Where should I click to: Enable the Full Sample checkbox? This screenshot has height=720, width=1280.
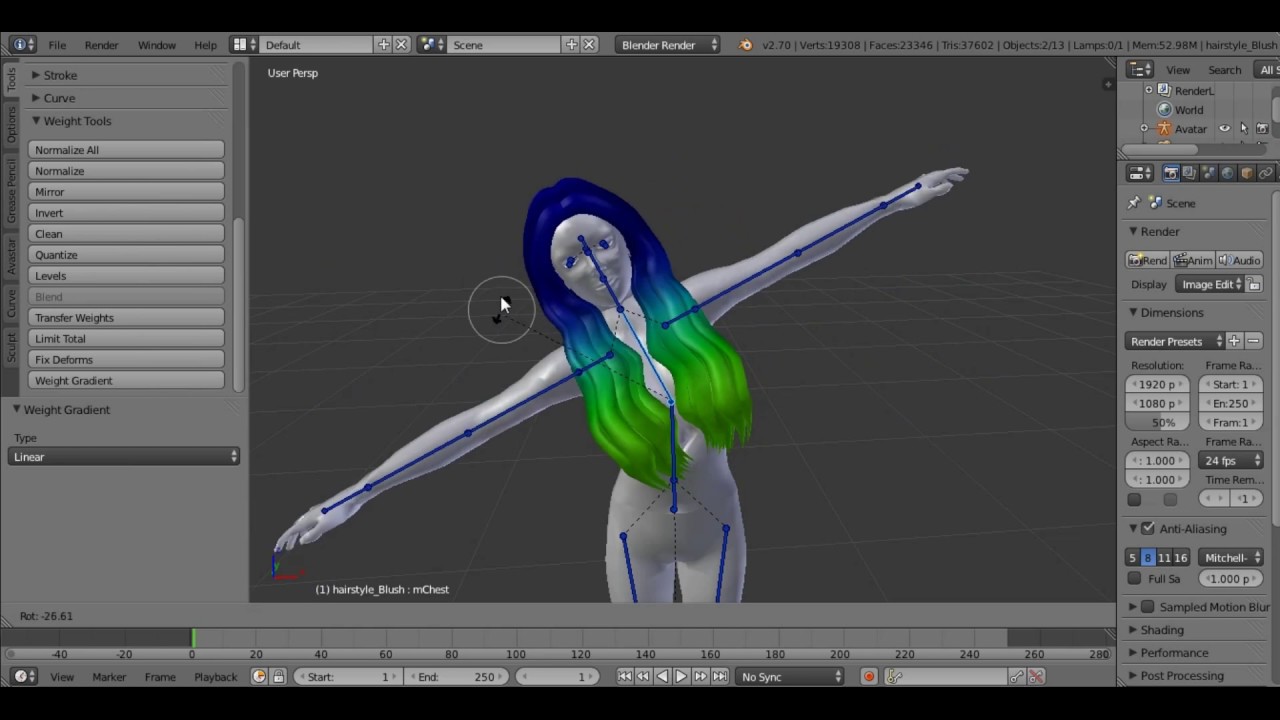click(x=1134, y=579)
